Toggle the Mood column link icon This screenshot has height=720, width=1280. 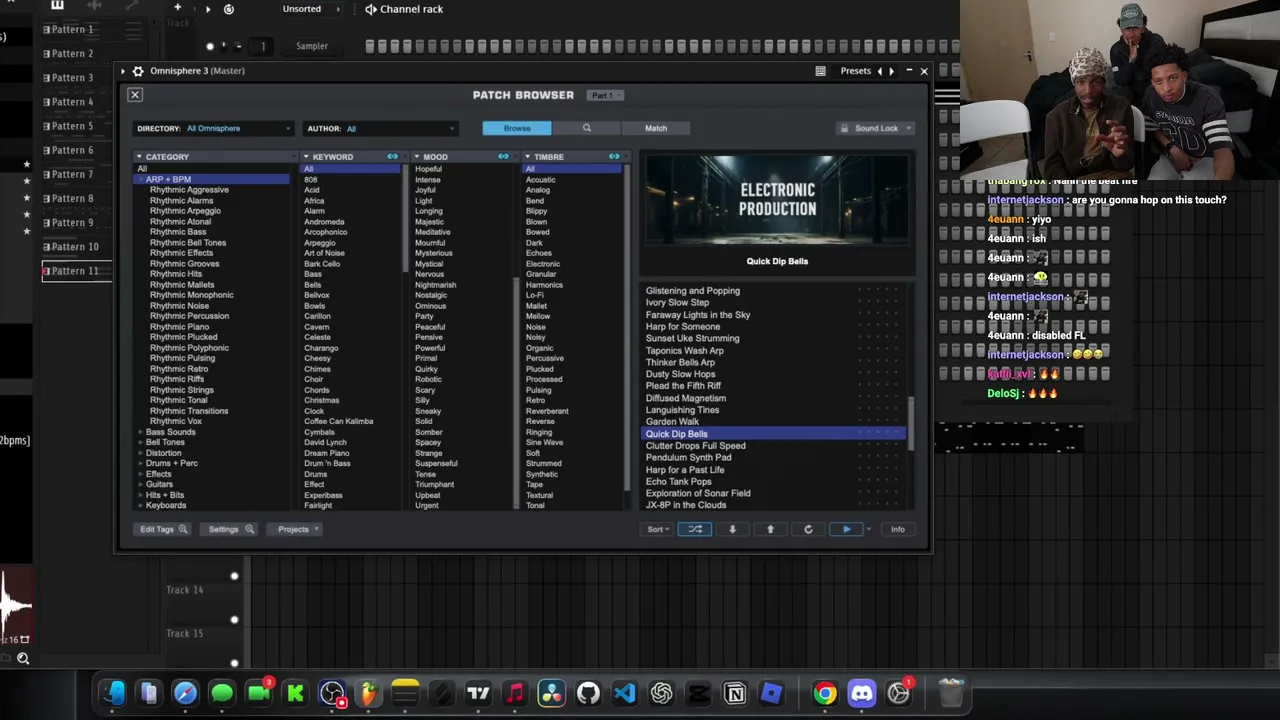(503, 157)
